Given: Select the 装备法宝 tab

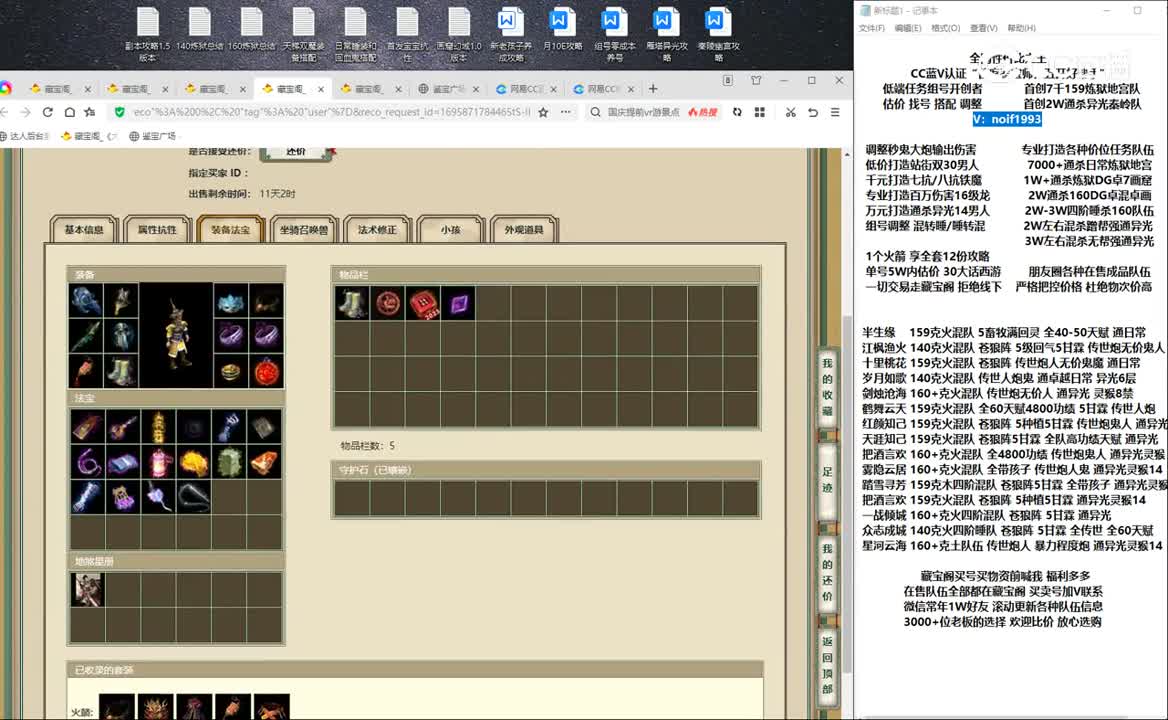Looking at the screenshot, I should (231, 229).
